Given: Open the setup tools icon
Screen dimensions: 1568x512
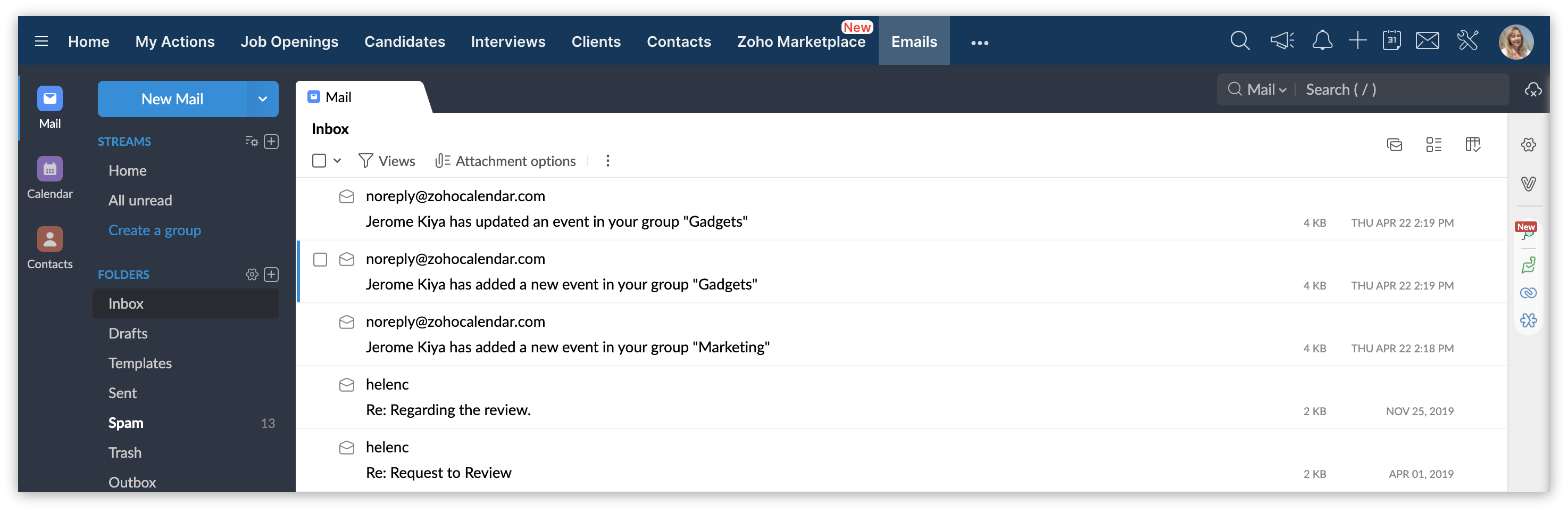Looking at the screenshot, I should tap(1467, 42).
